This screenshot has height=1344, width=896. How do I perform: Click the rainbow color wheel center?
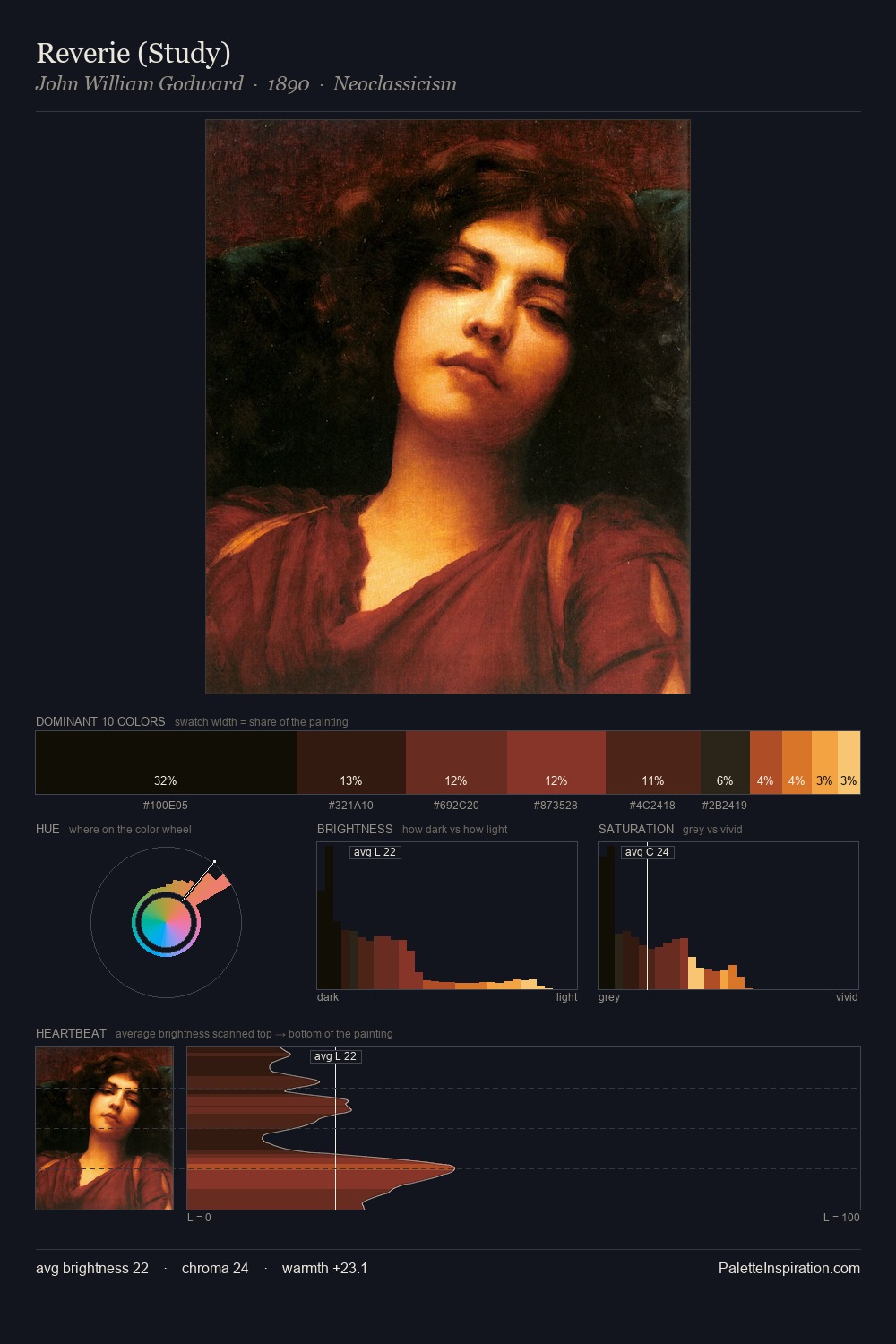click(166, 922)
